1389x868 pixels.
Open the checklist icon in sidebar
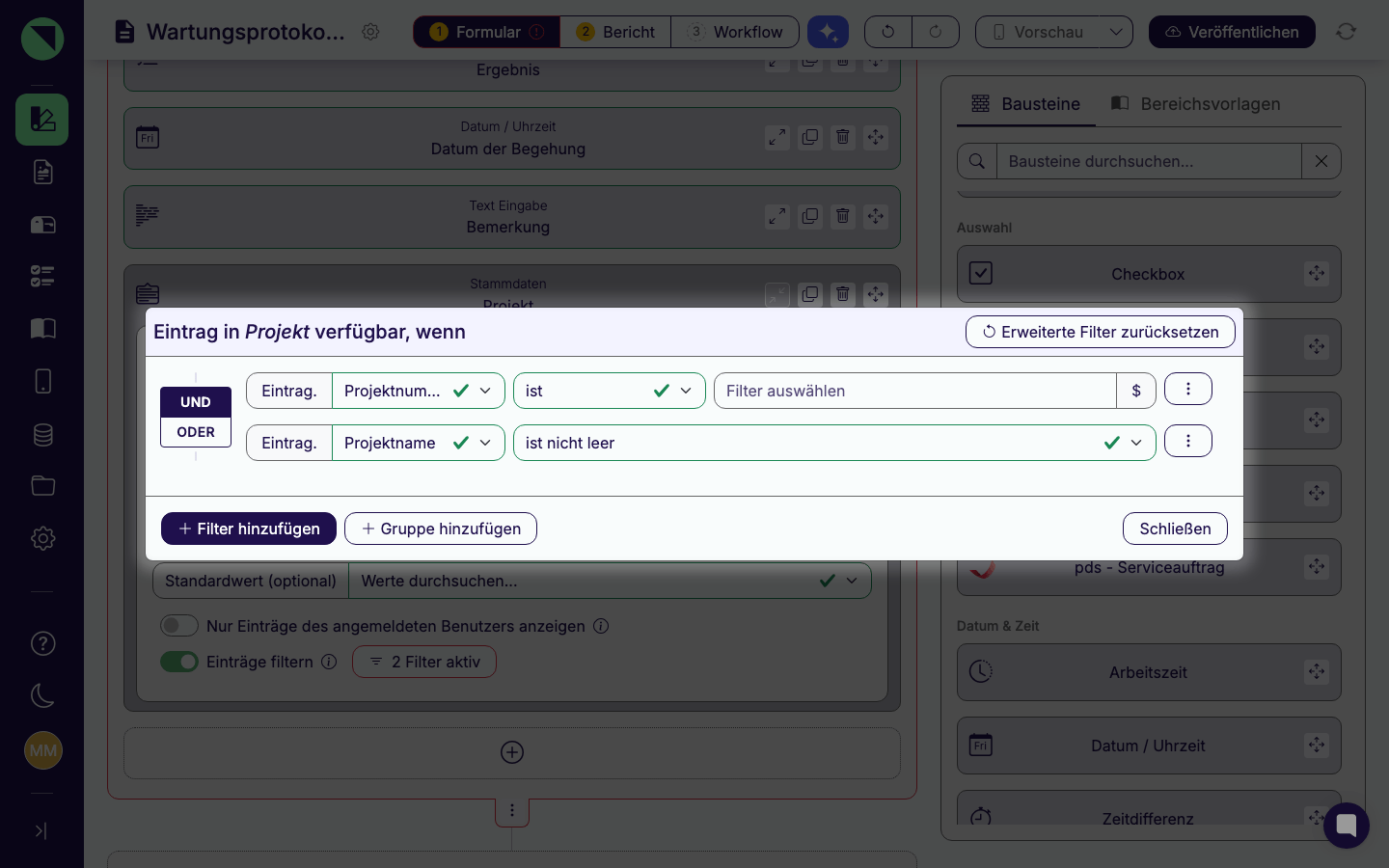[x=42, y=276]
